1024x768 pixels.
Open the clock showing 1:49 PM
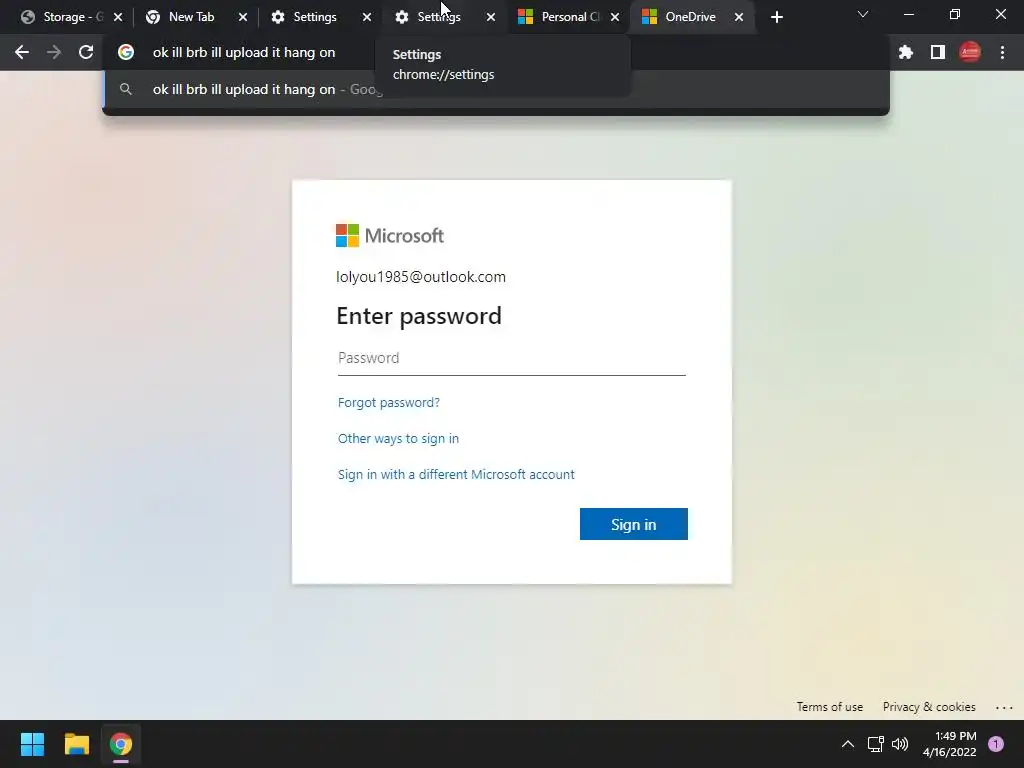(950, 744)
